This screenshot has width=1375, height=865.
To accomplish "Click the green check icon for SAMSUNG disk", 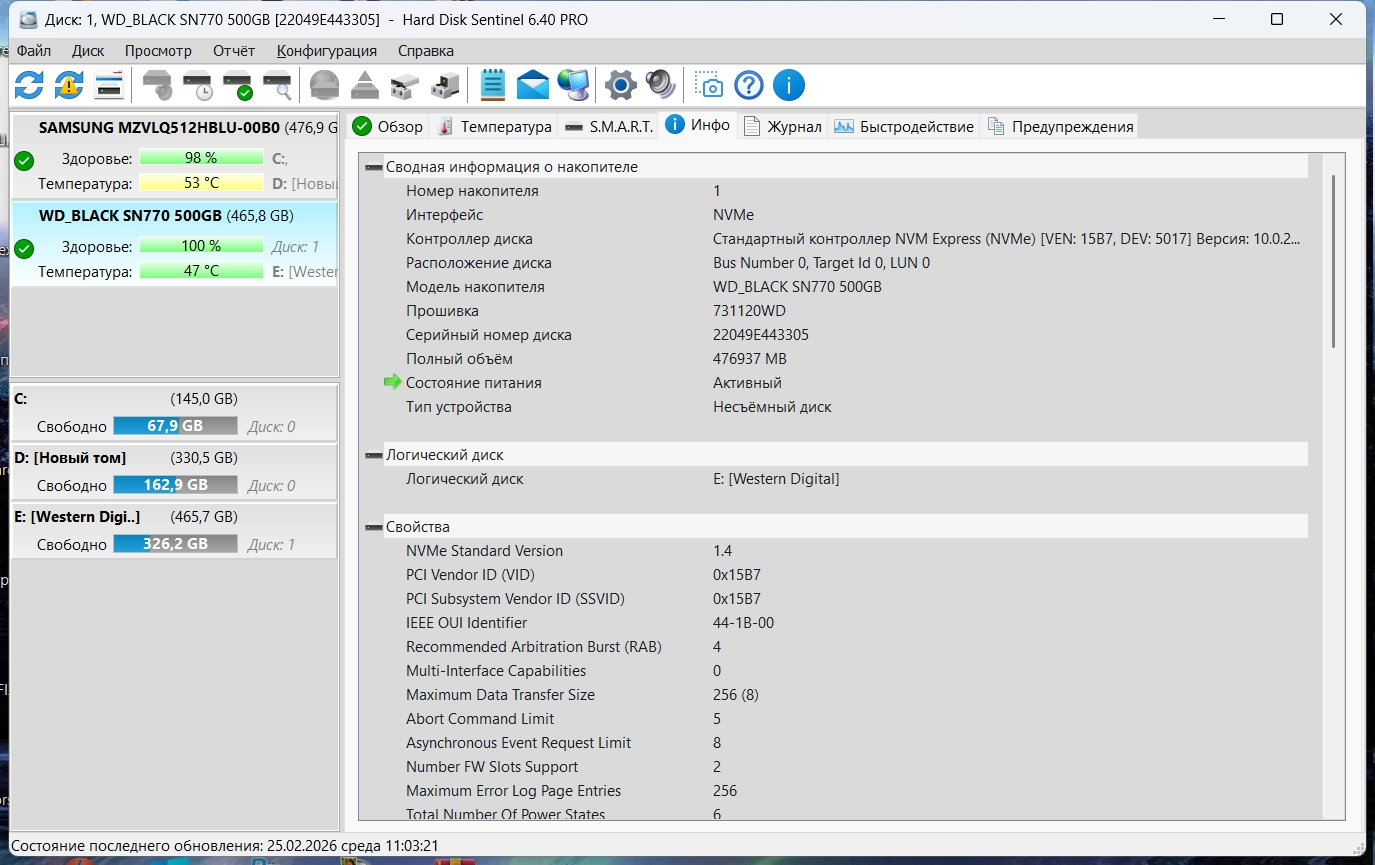I will pos(25,160).
